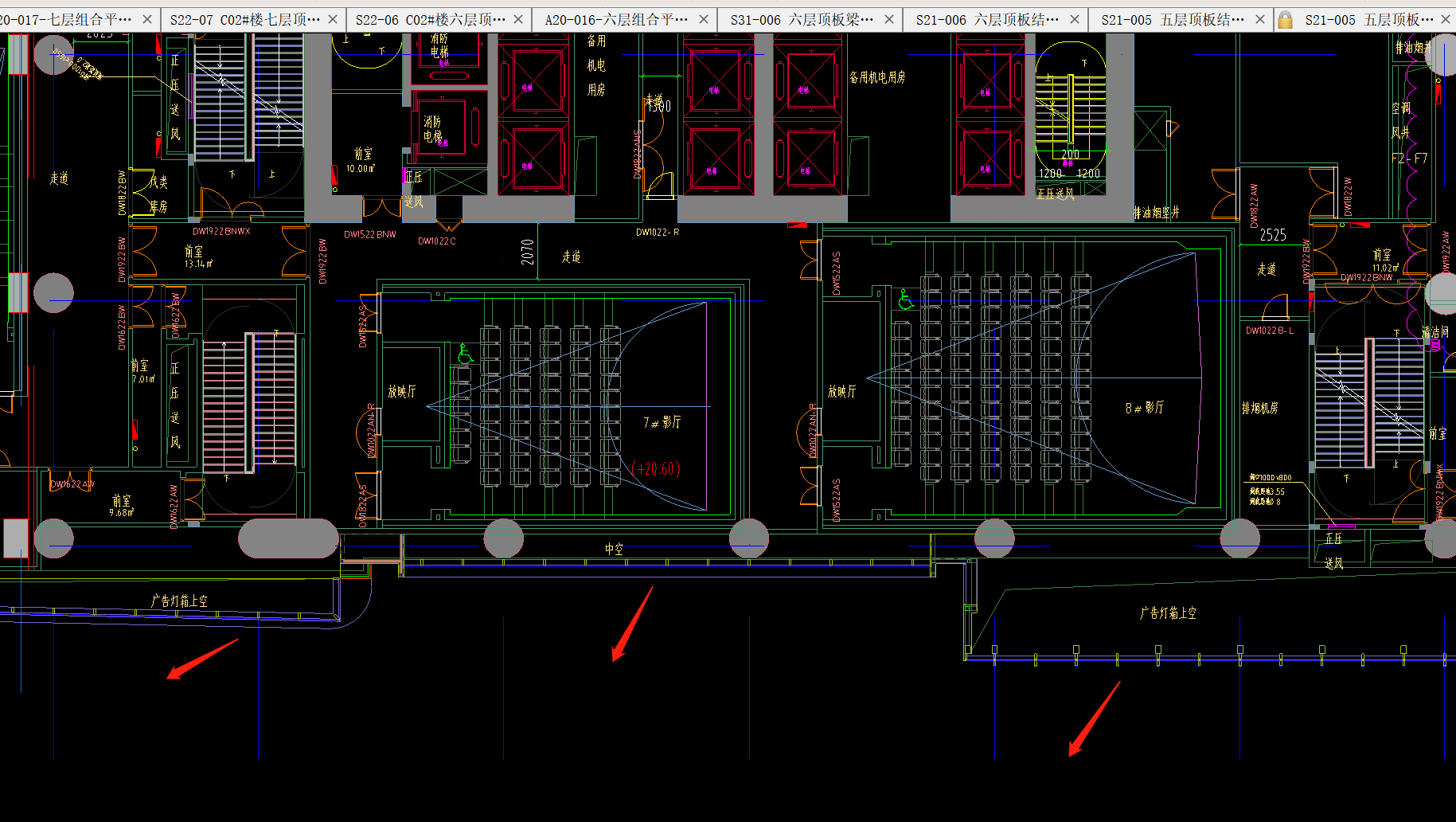
Task: Select the F2-F7 label
Action: tap(1410, 159)
